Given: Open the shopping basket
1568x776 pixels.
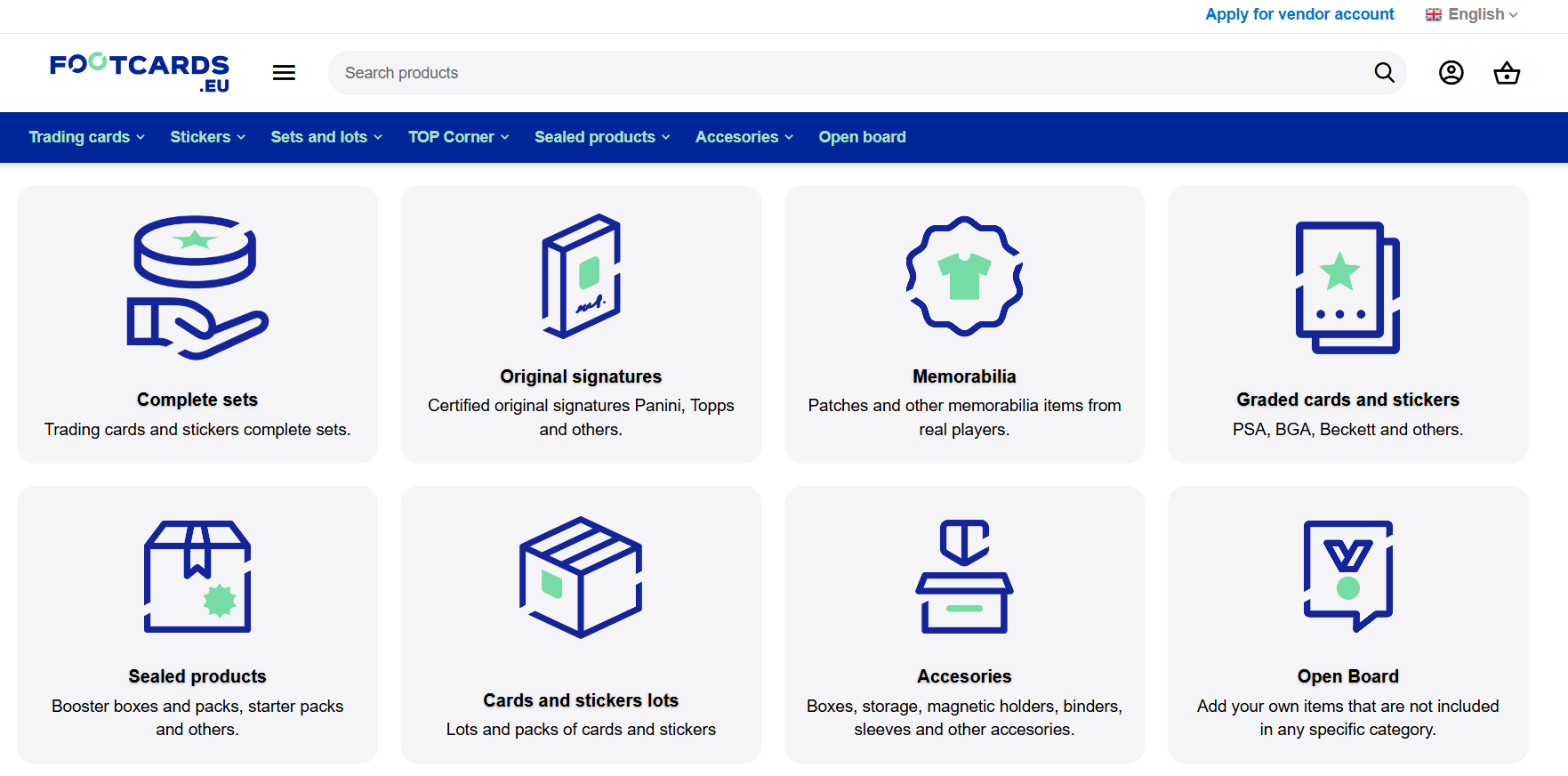Looking at the screenshot, I should [x=1506, y=73].
